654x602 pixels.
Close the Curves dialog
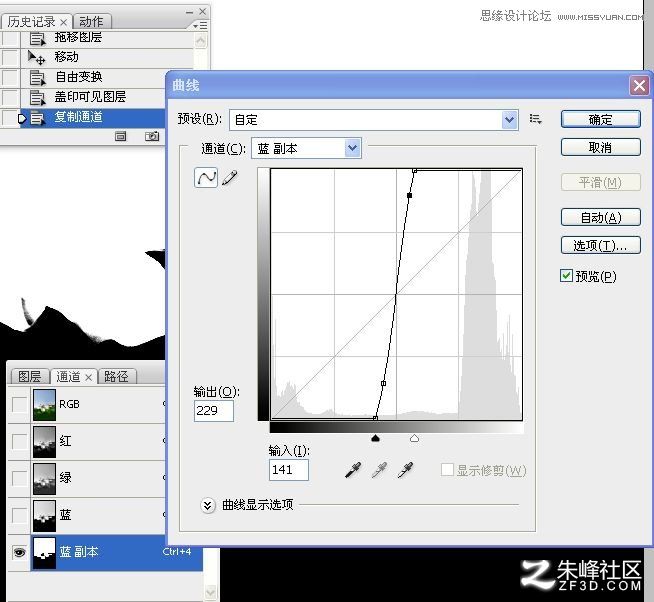639,86
